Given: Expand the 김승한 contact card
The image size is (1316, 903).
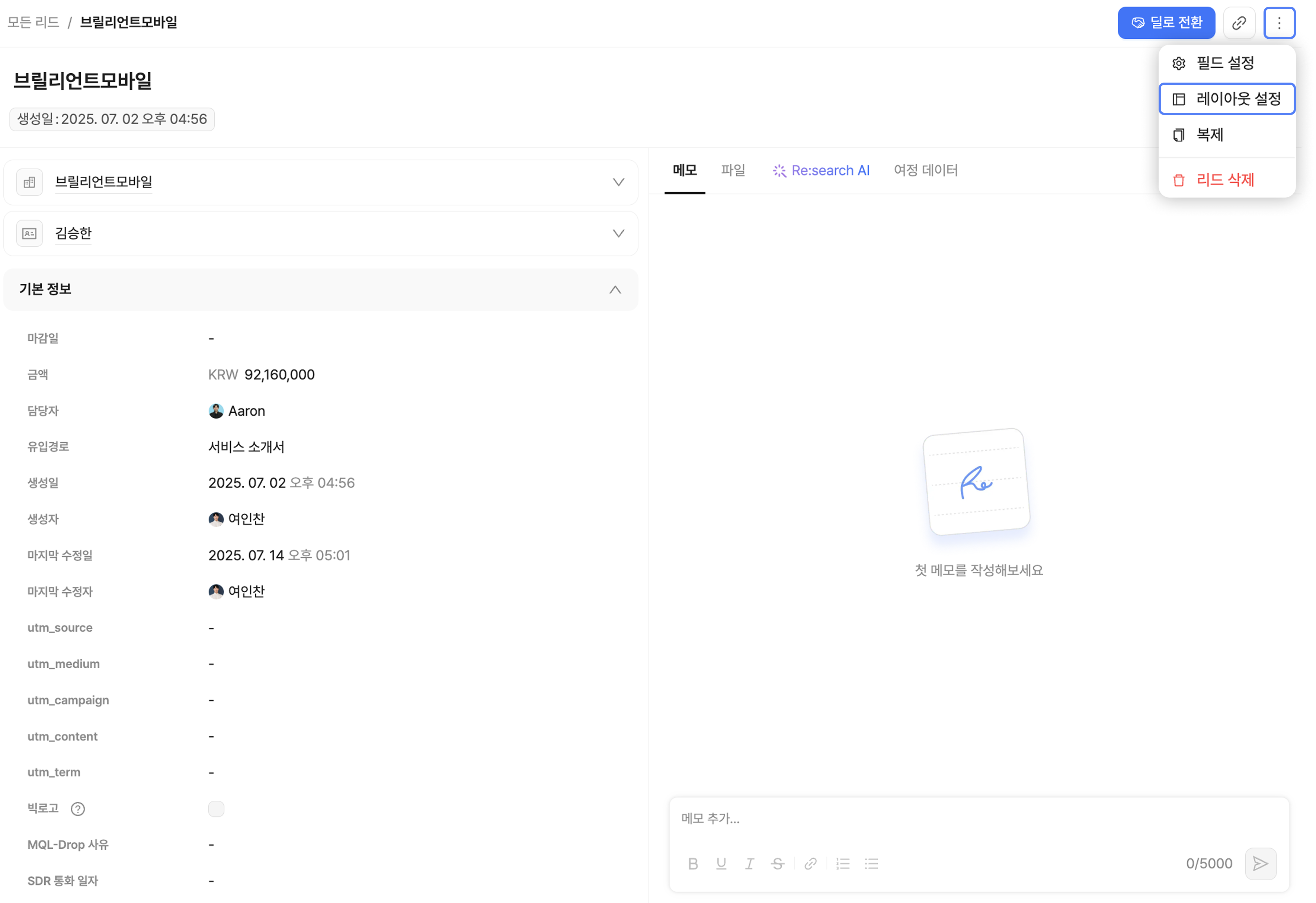Looking at the screenshot, I should pos(618,233).
